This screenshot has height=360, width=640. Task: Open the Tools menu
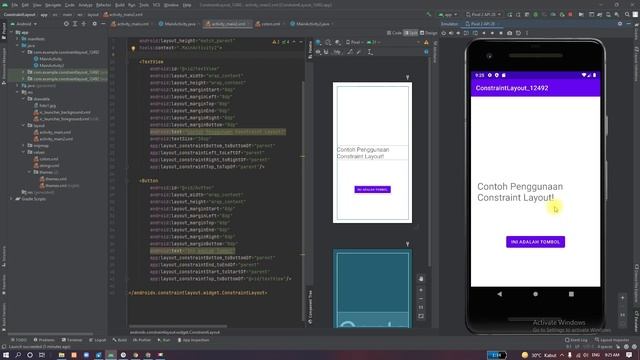pyautogui.click(x=144, y=5)
